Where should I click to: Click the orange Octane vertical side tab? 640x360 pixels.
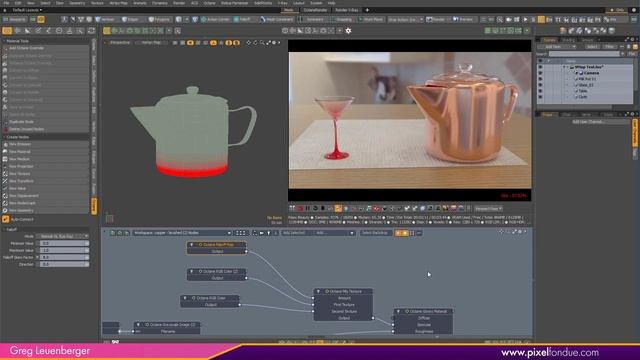tap(94, 207)
